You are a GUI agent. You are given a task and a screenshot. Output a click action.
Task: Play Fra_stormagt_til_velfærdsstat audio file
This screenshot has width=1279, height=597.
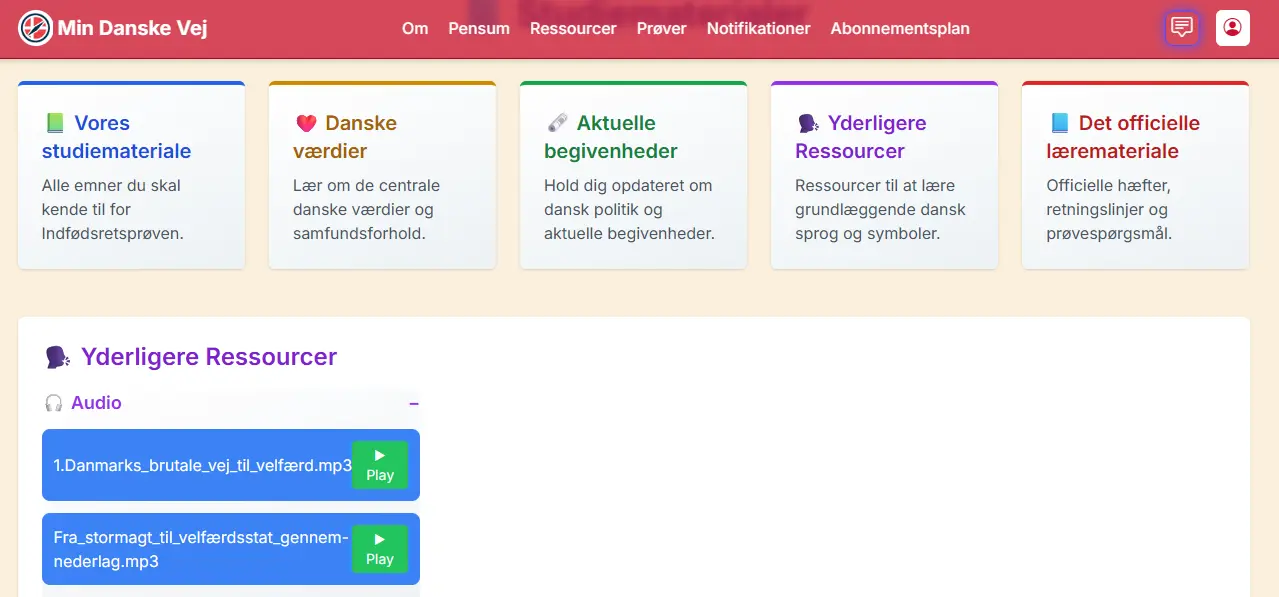coord(379,549)
